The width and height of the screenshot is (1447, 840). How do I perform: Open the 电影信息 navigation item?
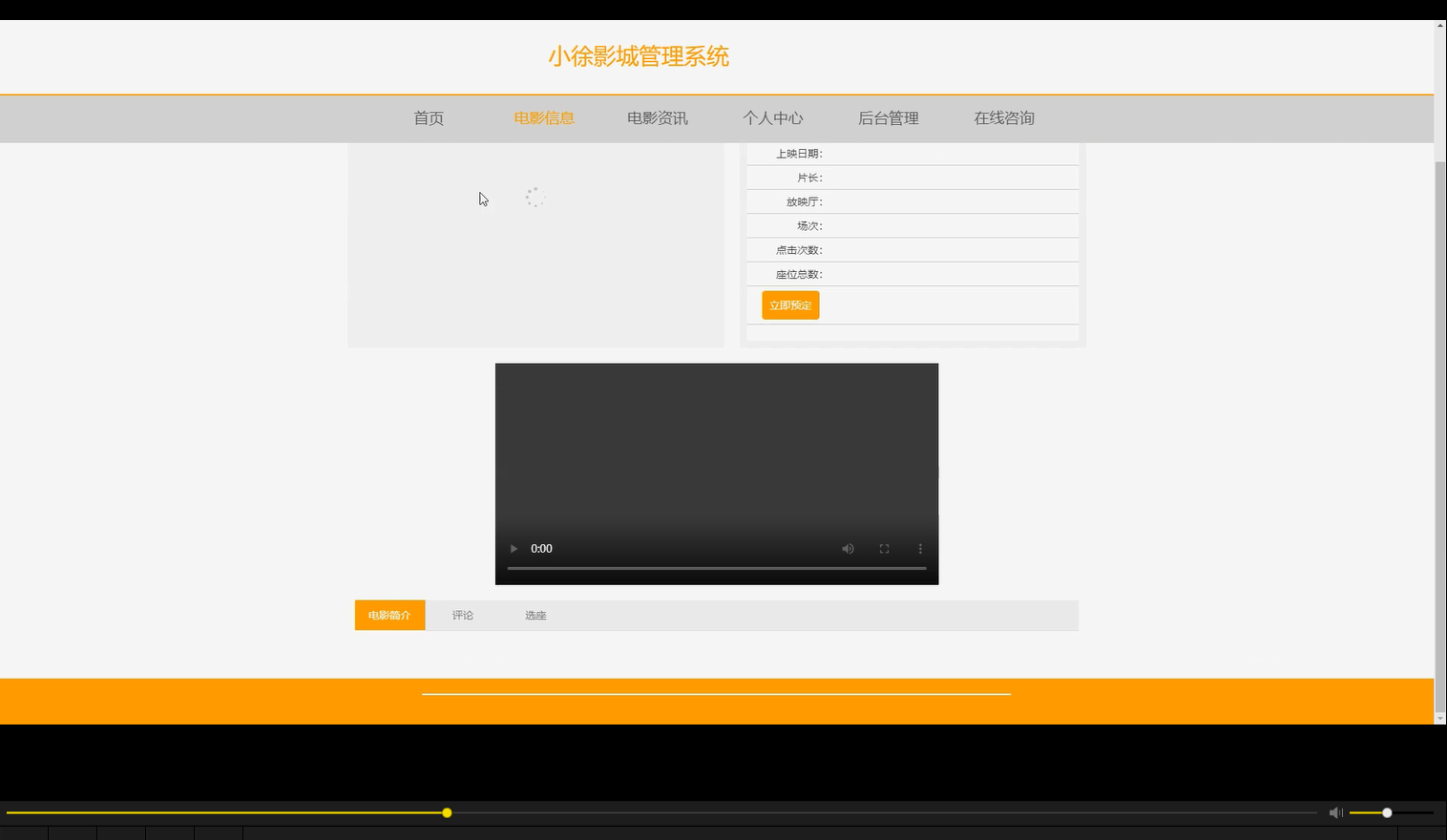tap(544, 118)
